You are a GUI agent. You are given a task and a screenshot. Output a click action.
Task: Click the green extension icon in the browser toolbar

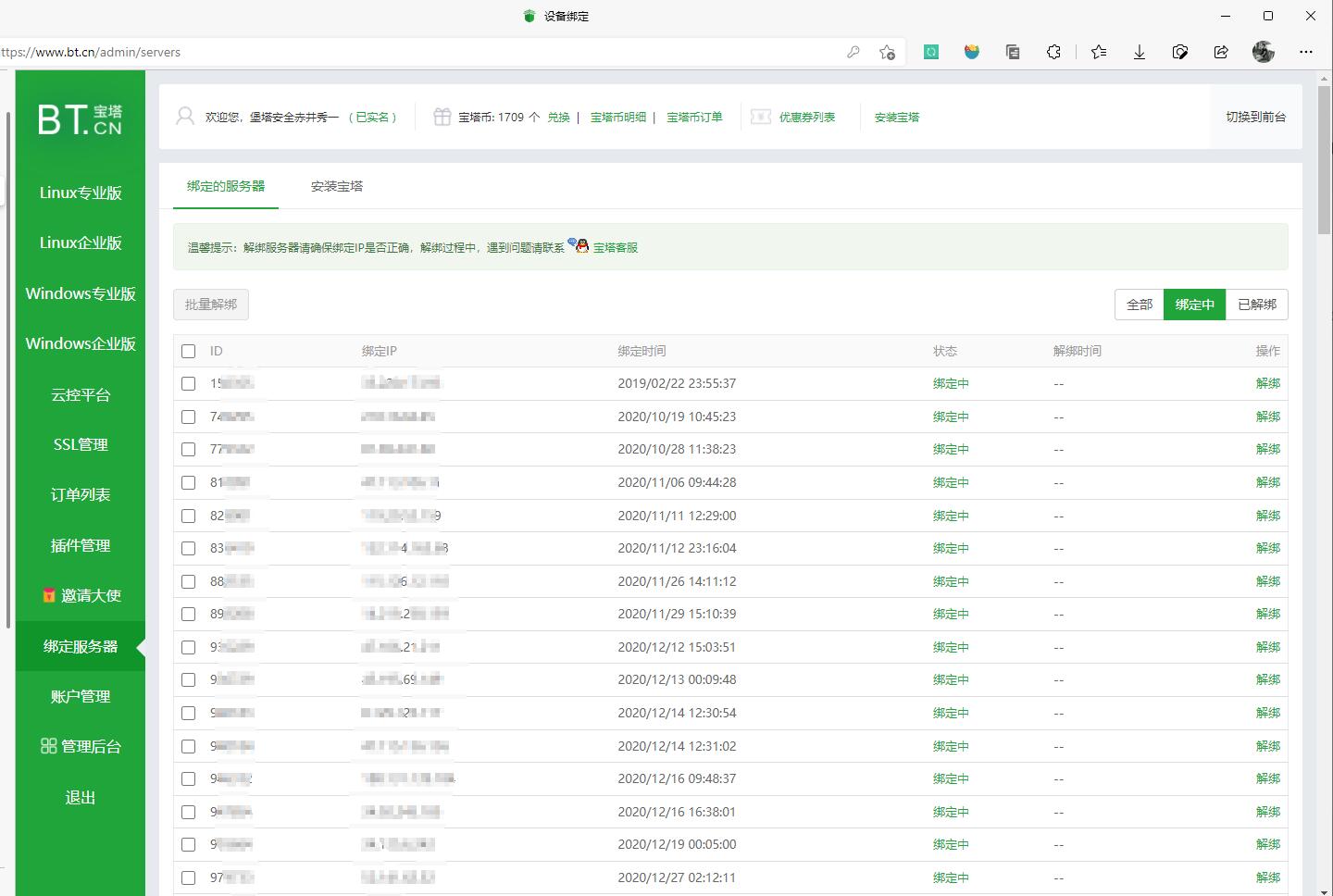[931, 52]
